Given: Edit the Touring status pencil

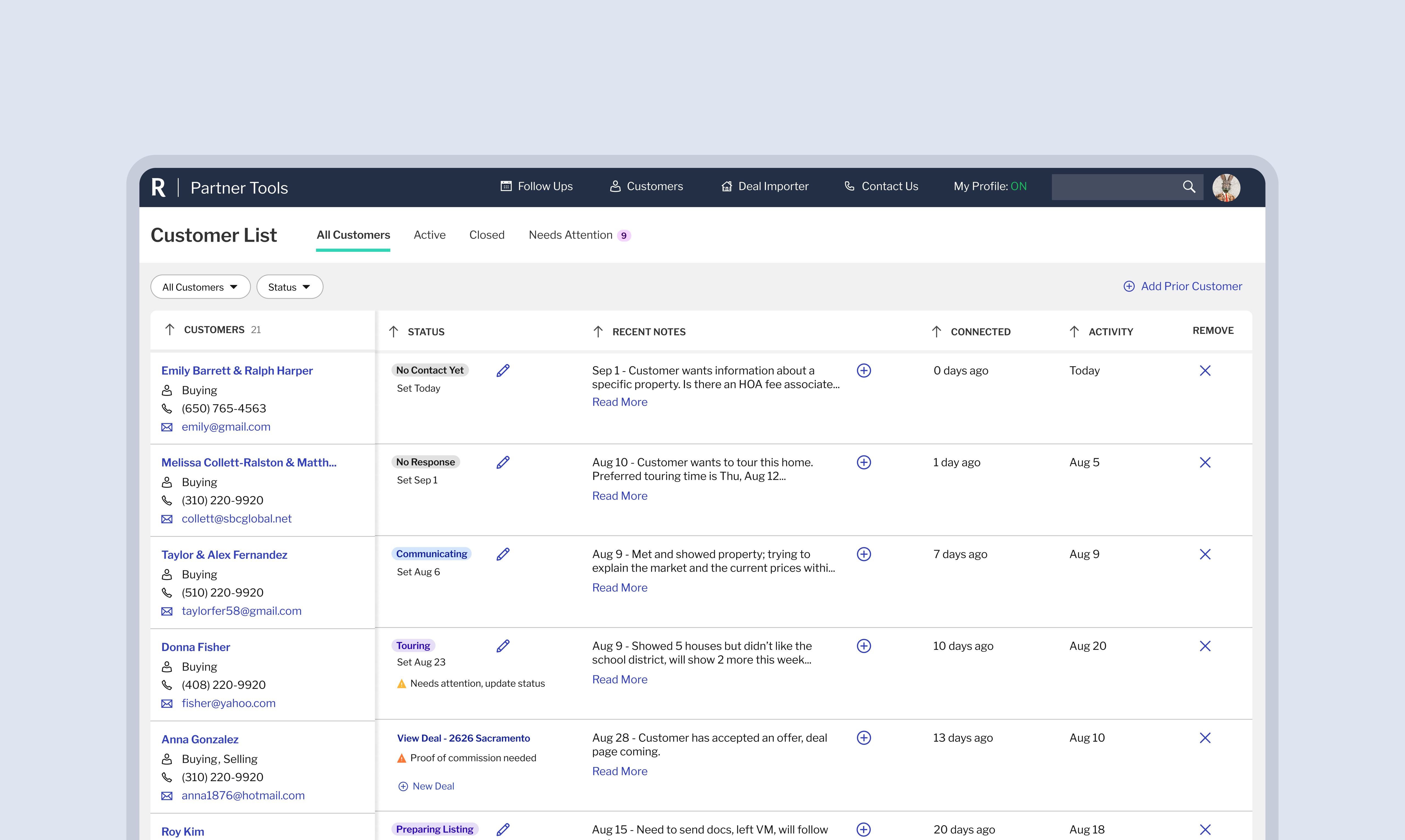Looking at the screenshot, I should pyautogui.click(x=503, y=646).
